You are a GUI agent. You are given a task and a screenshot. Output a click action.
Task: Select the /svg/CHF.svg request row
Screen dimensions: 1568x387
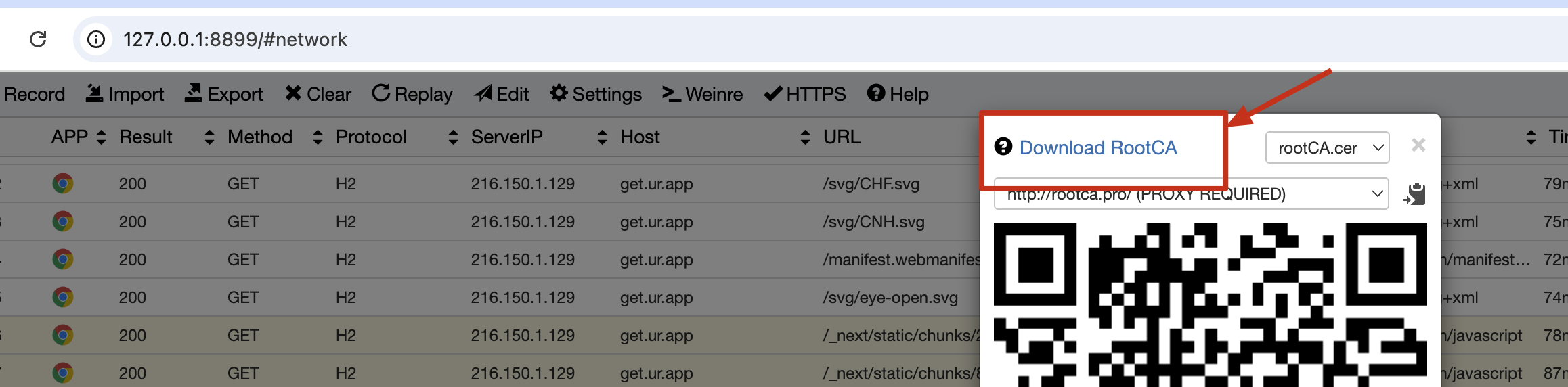click(x=490, y=184)
